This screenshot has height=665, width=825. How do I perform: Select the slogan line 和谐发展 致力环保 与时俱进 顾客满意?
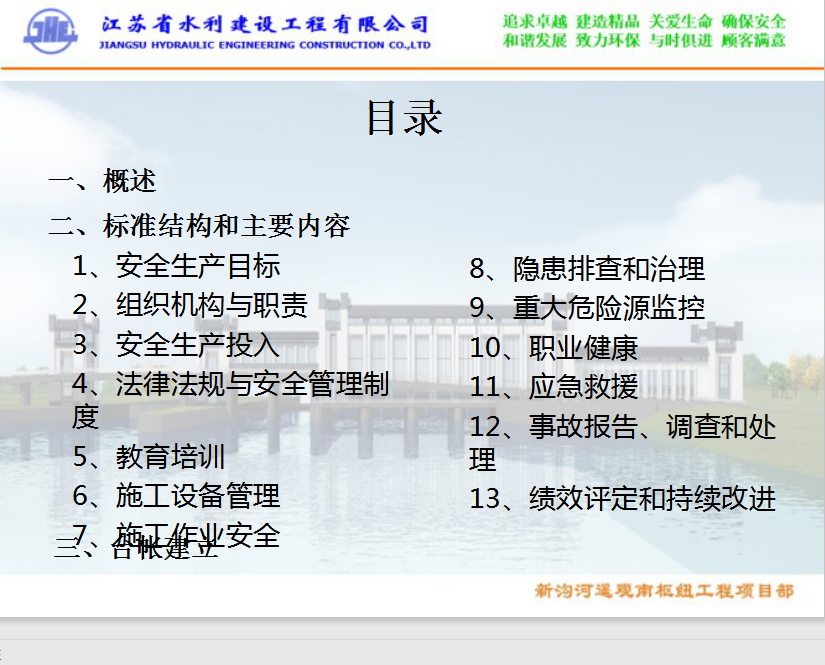644,41
